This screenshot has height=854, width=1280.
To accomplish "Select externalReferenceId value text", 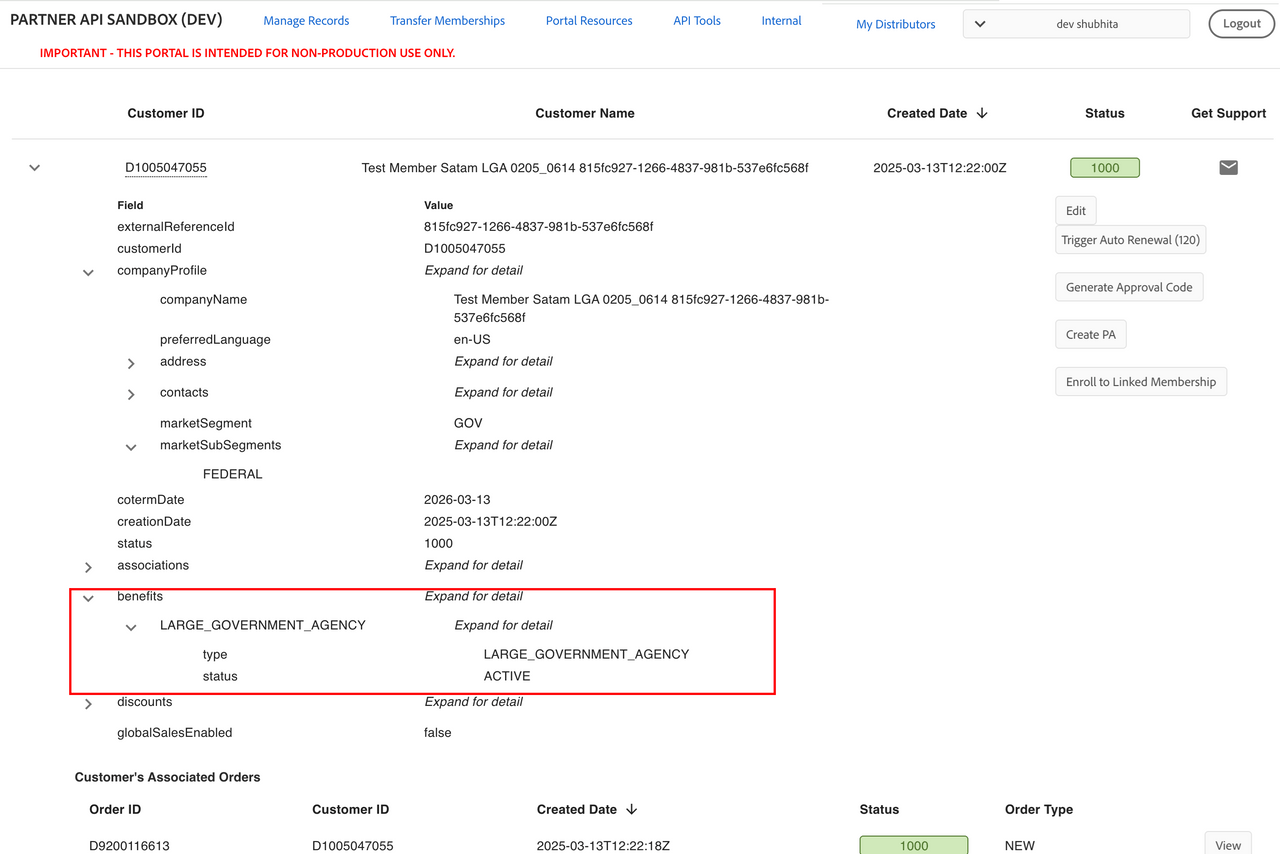I will [538, 227].
